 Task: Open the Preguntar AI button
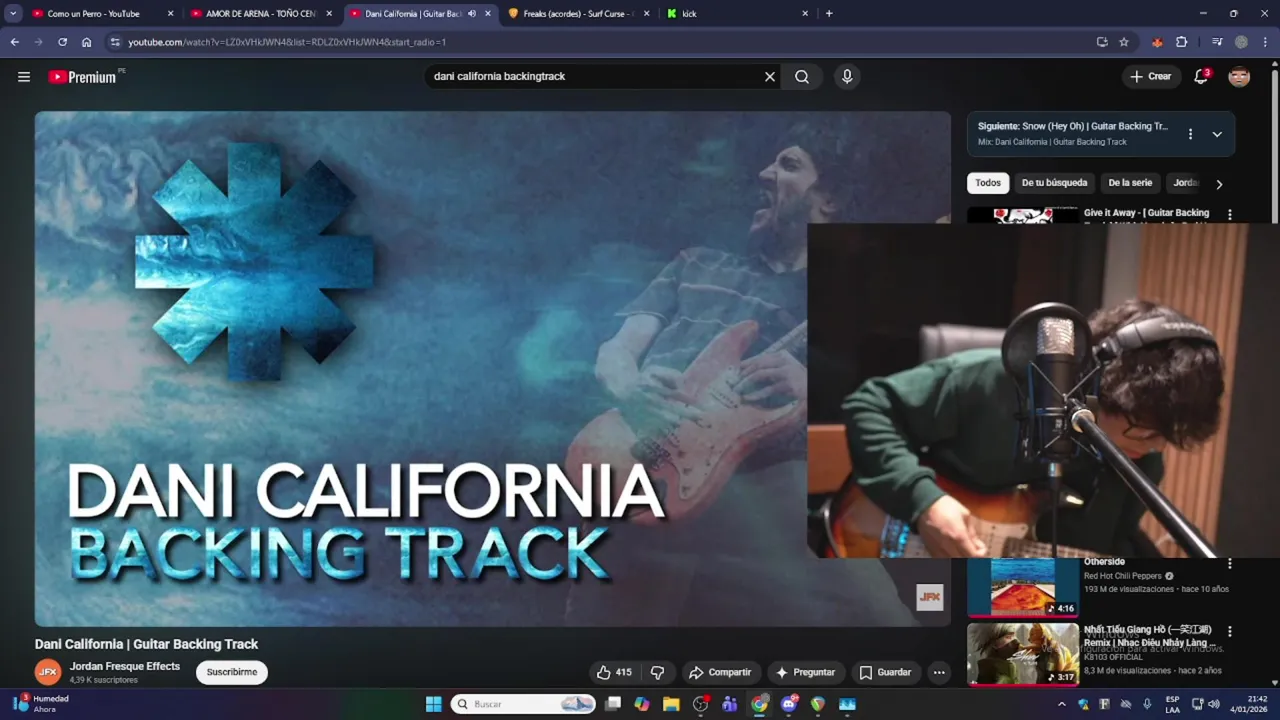point(805,672)
